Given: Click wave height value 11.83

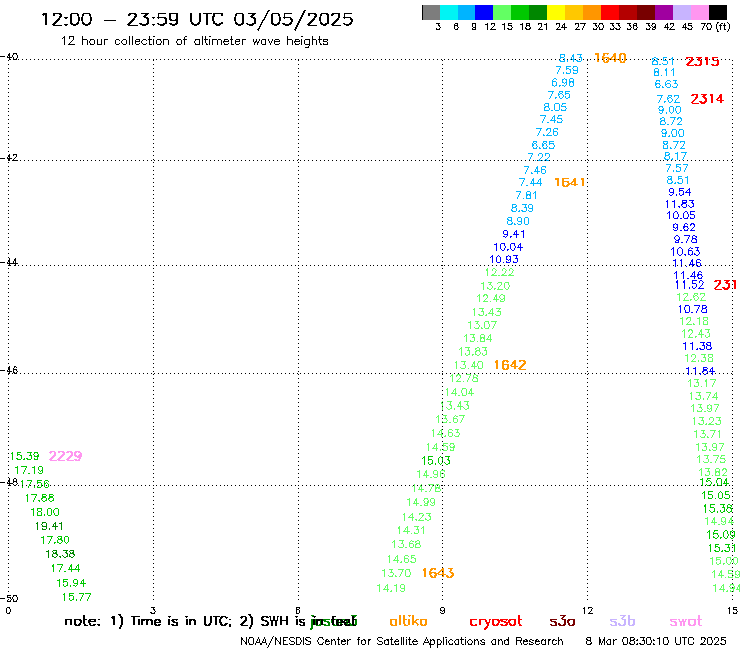Looking at the screenshot, I should [x=680, y=204].
